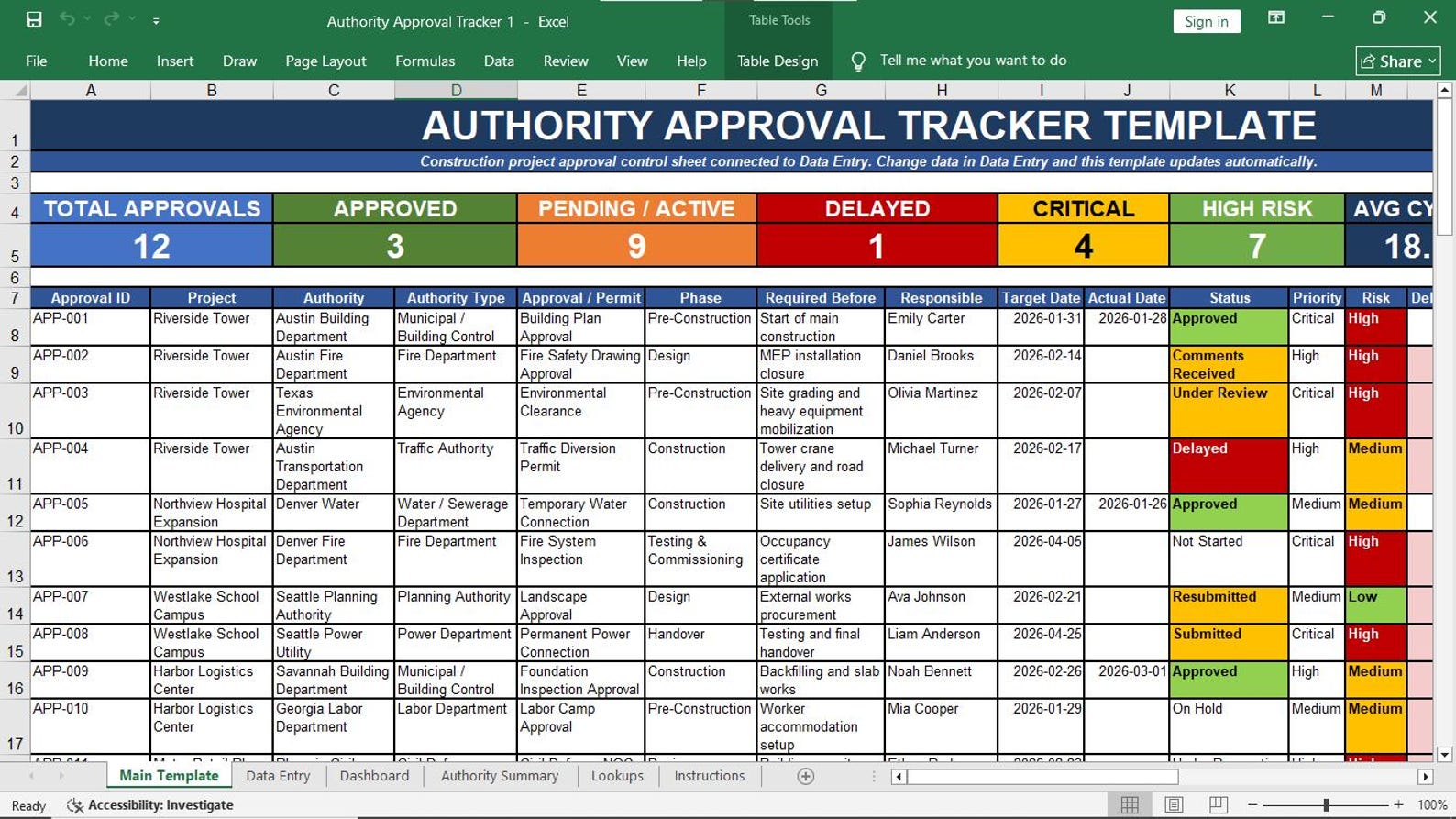Select column D header
This screenshot has width=1456, height=819.
pos(456,90)
